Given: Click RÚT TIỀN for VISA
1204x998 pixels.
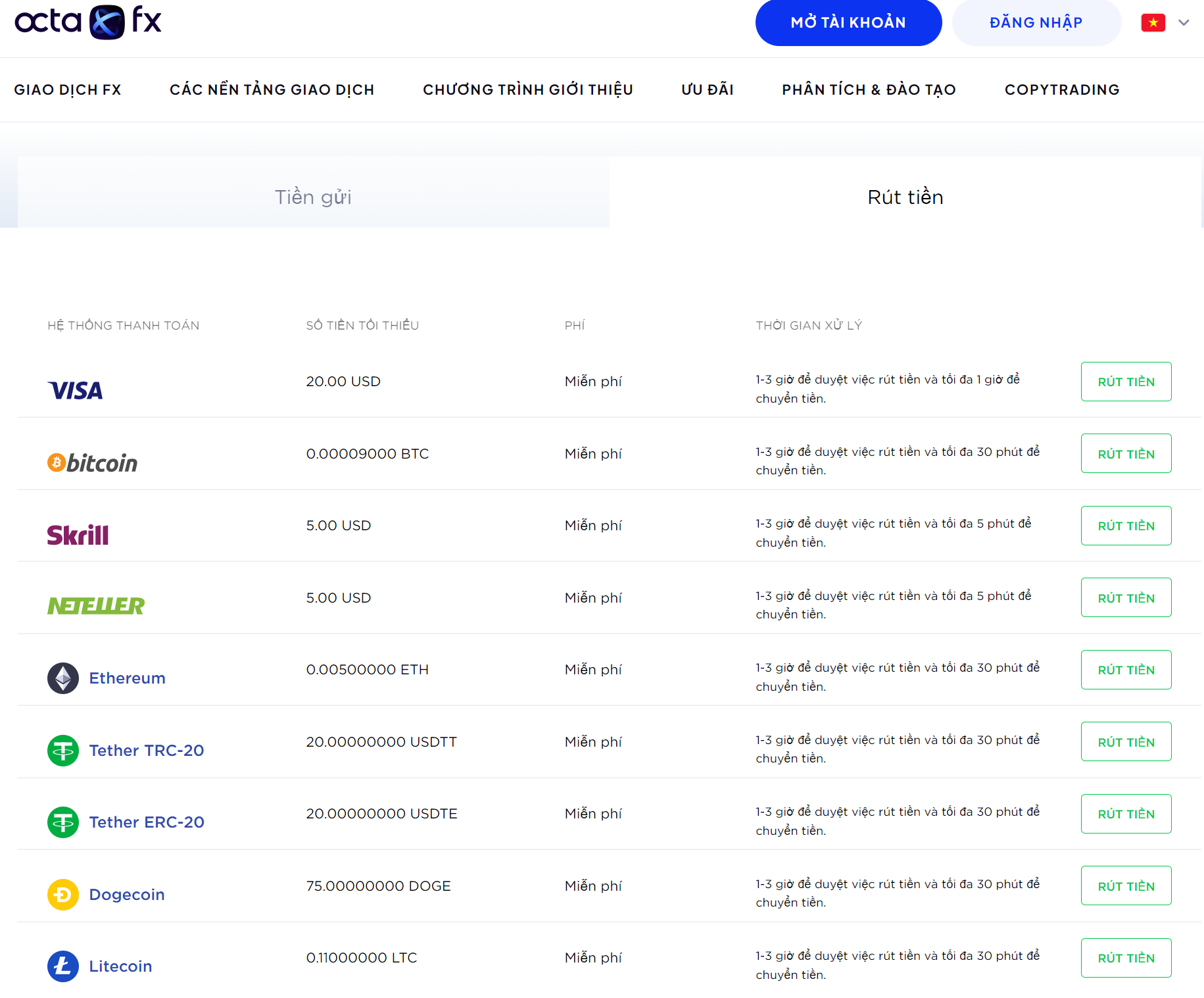Looking at the screenshot, I should click(1126, 382).
